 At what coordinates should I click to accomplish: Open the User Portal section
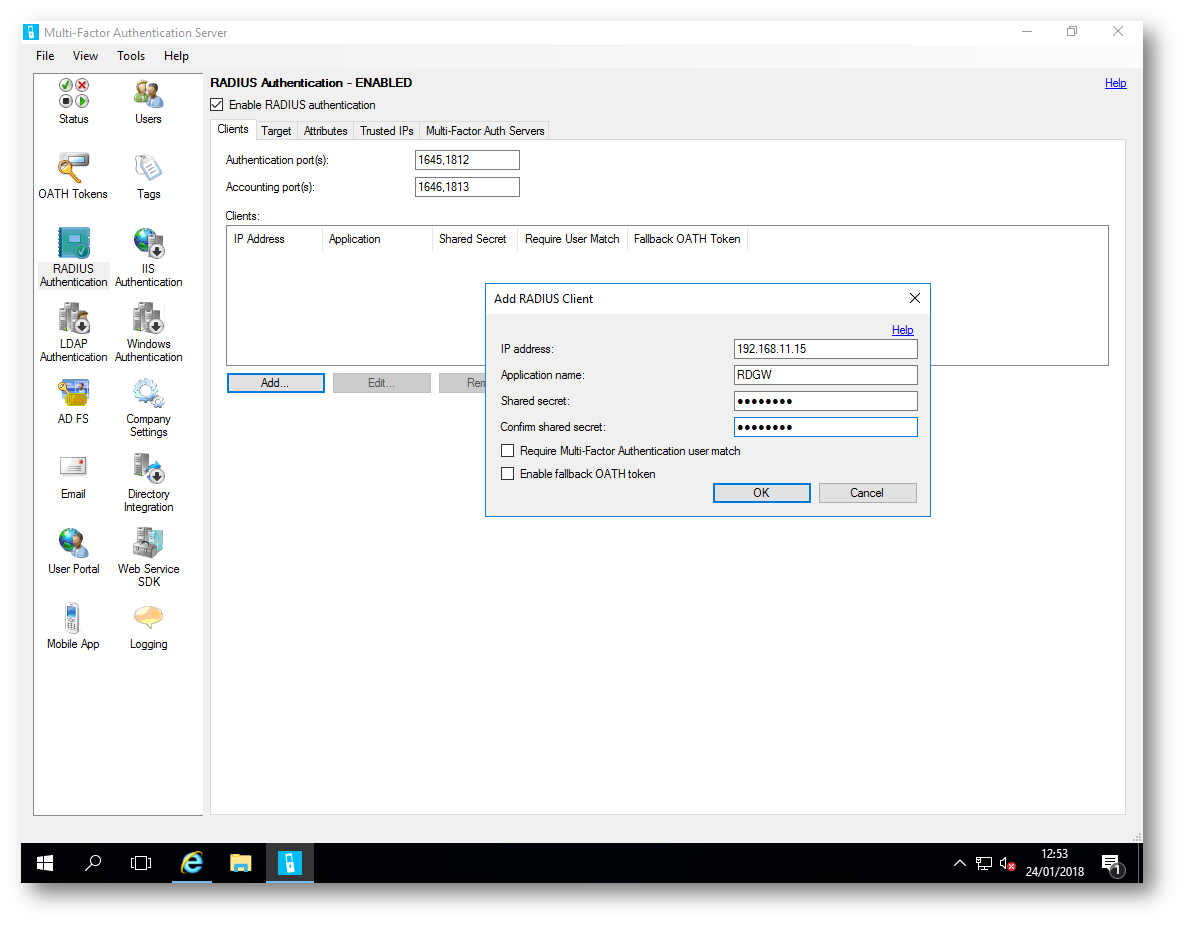(73, 551)
